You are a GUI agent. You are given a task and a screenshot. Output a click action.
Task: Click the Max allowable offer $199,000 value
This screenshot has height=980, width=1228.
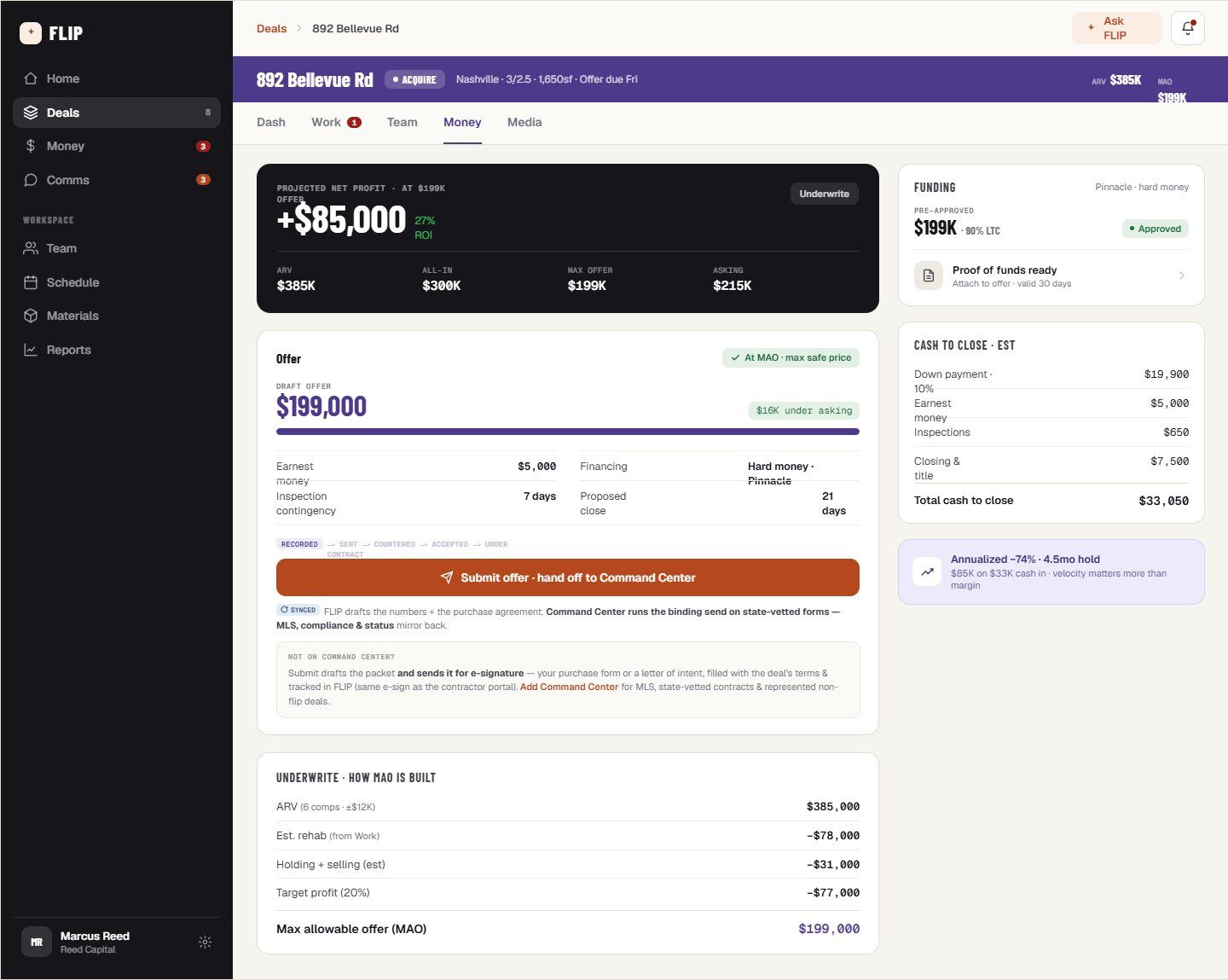(x=829, y=929)
